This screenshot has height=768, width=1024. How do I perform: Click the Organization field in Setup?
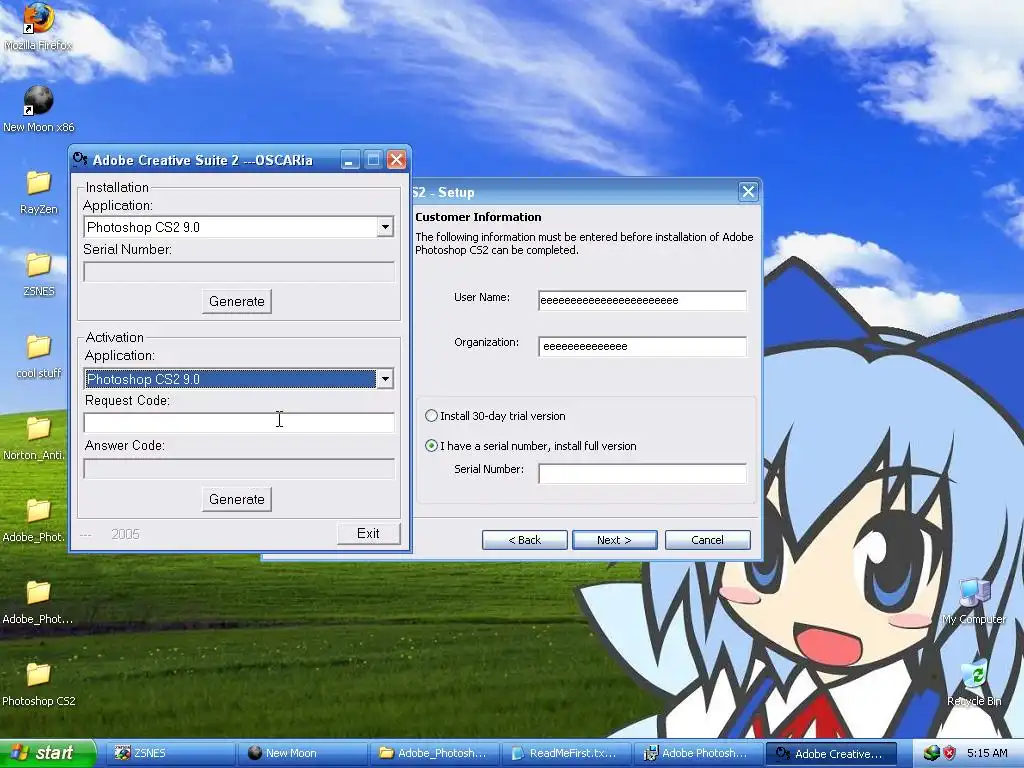point(643,346)
